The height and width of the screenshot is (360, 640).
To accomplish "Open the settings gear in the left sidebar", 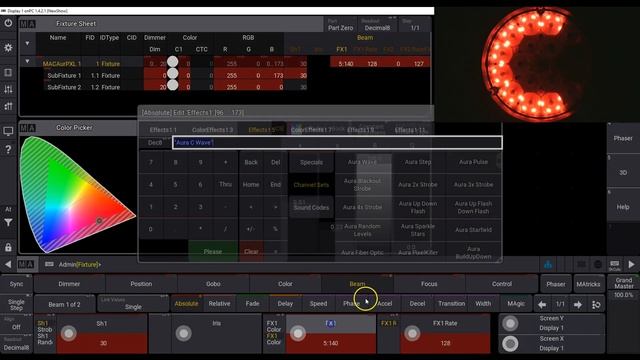I will (8, 48).
